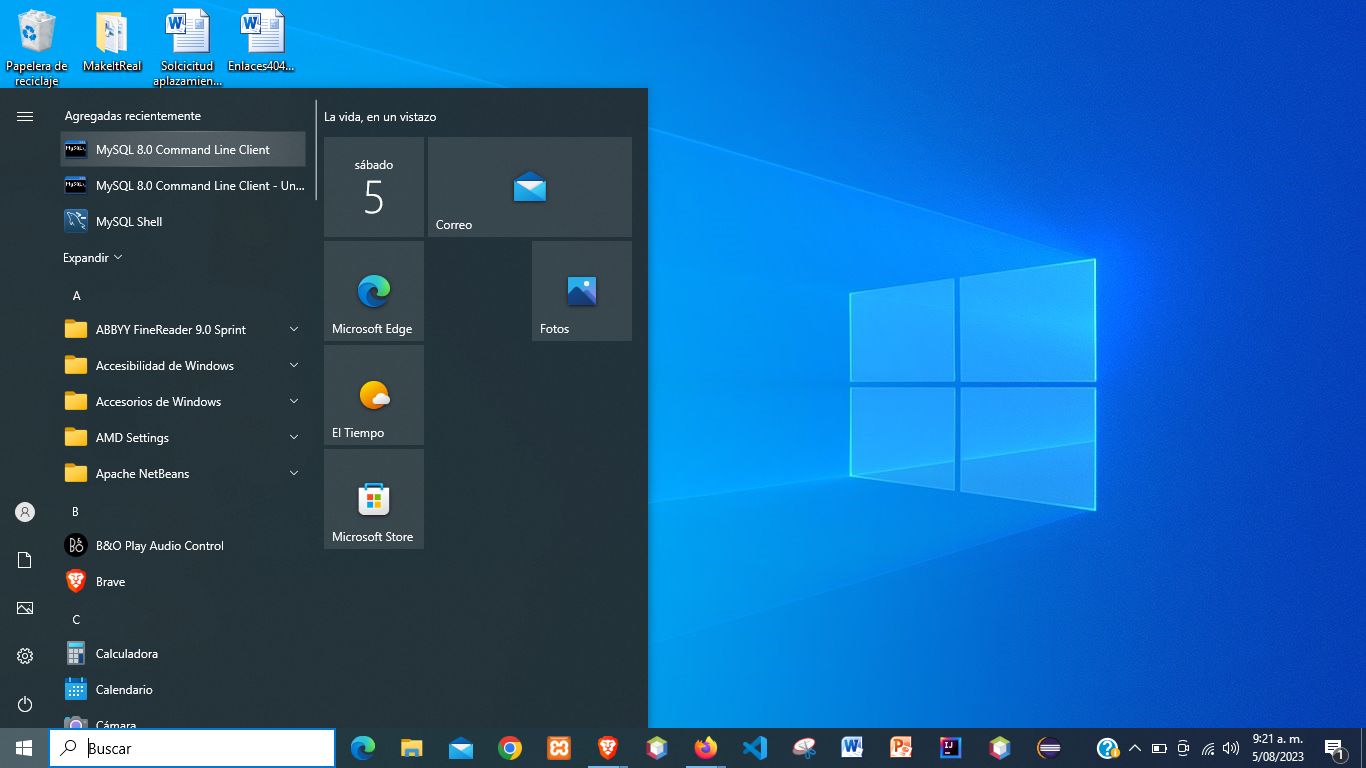The width and height of the screenshot is (1366, 768).
Task: Open the Correo mail tile
Action: click(x=530, y=187)
